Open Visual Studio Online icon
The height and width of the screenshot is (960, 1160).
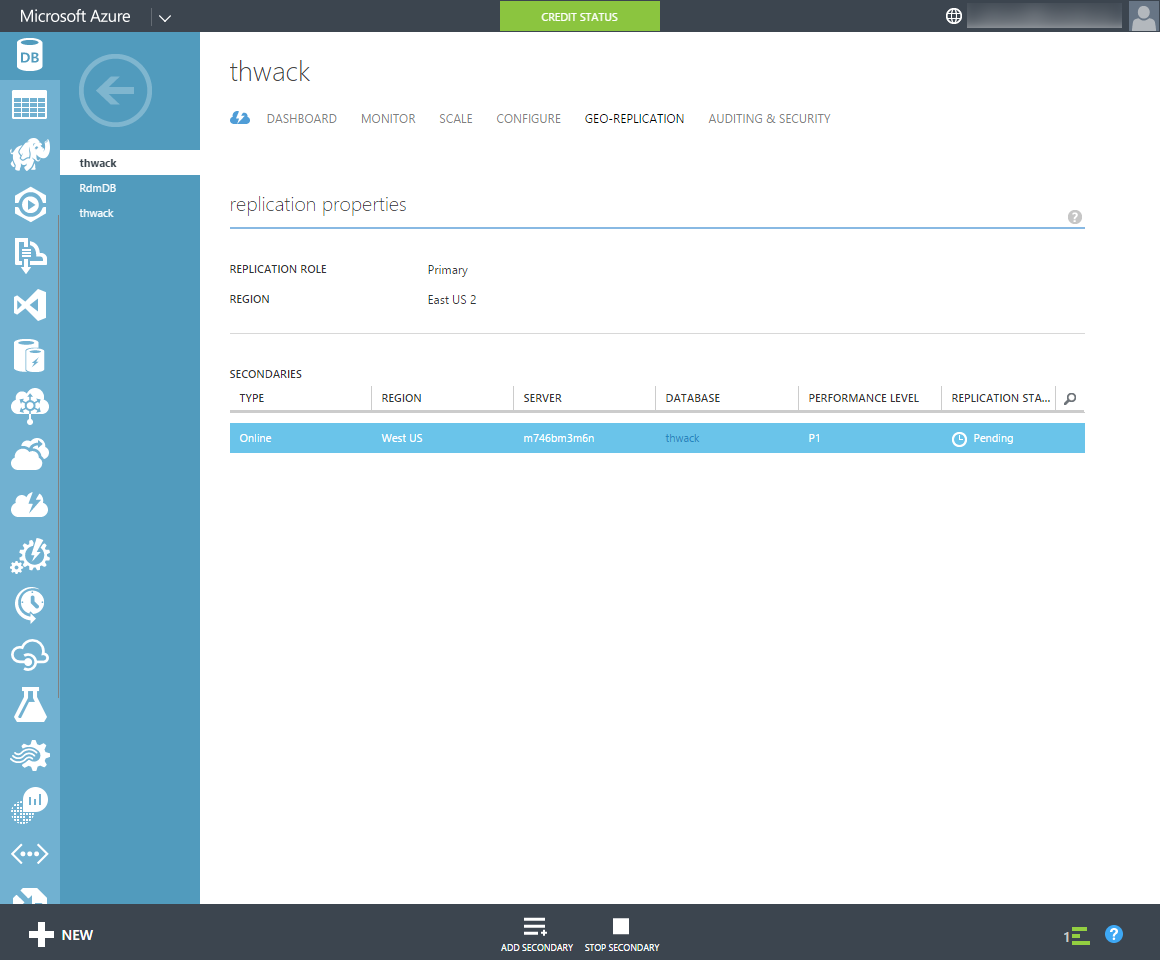(30, 305)
